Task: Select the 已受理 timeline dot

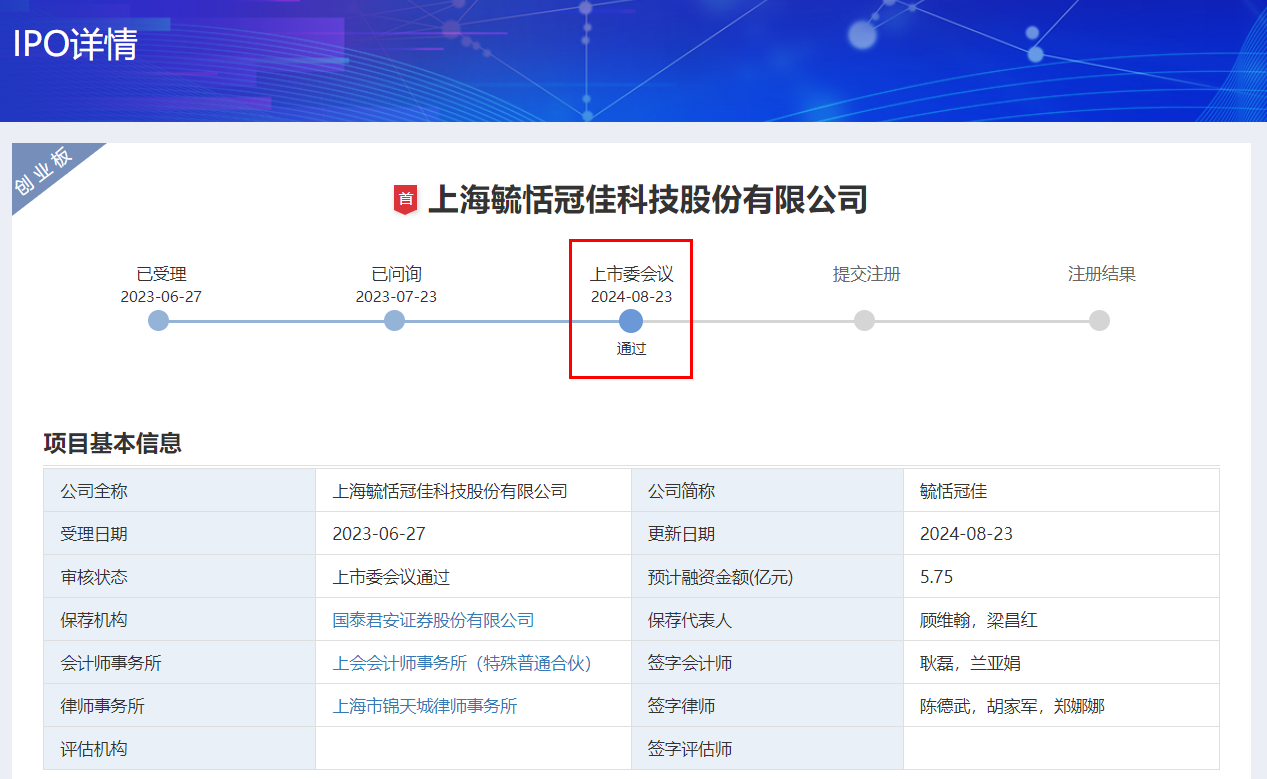Action: coord(158,320)
